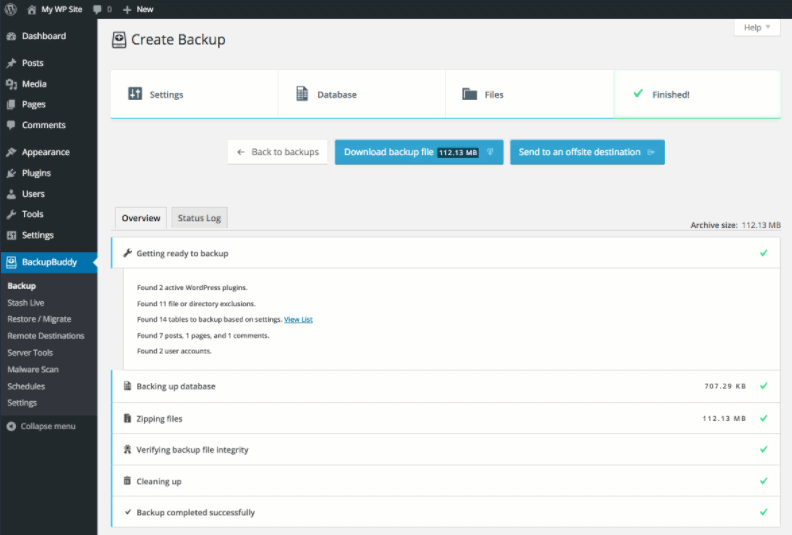The width and height of the screenshot is (792, 535).
Task: Switch to the Status Log tab
Action: coord(200,218)
